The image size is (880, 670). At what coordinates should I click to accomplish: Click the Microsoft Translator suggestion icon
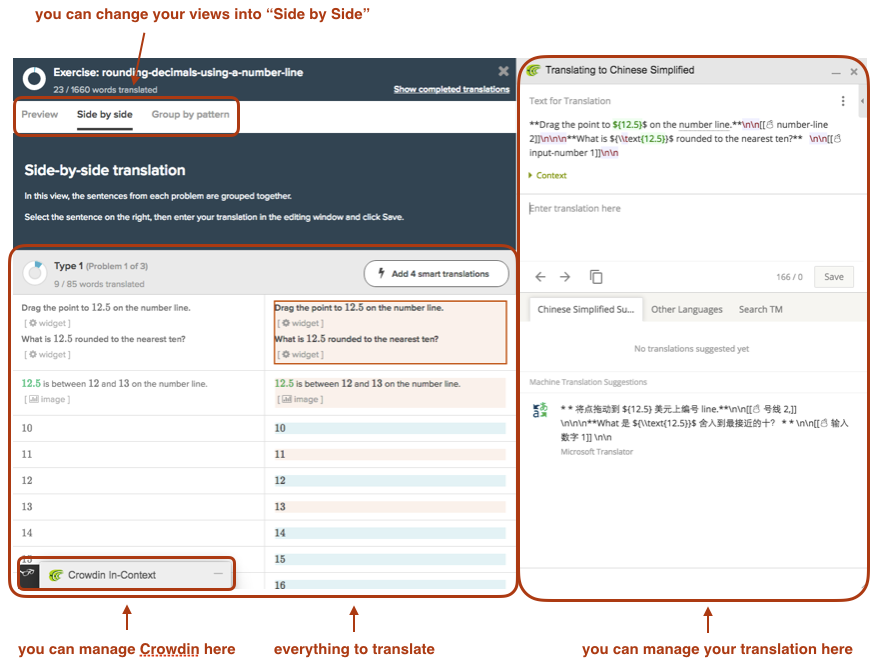click(x=541, y=411)
